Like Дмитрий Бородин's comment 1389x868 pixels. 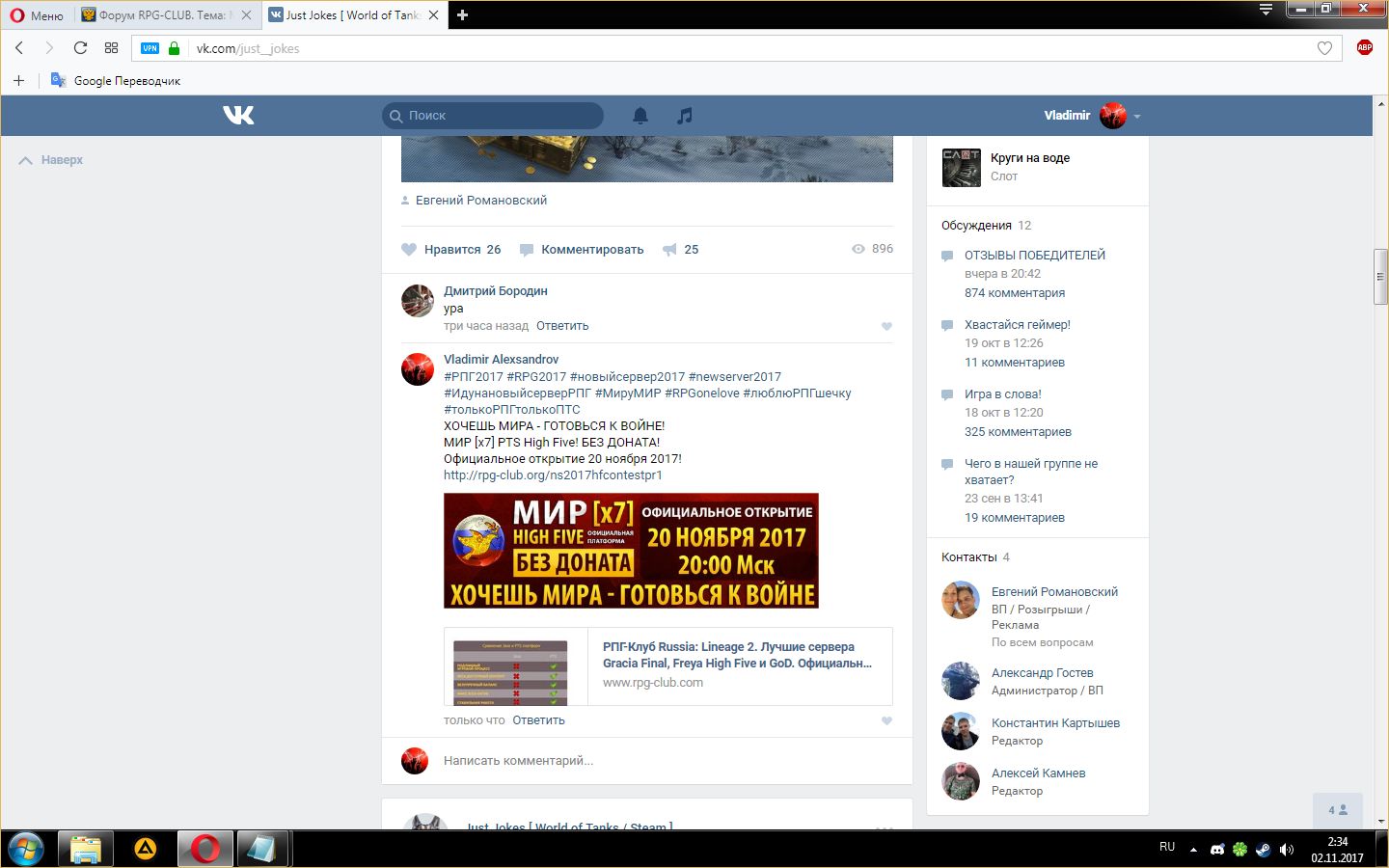[886, 327]
